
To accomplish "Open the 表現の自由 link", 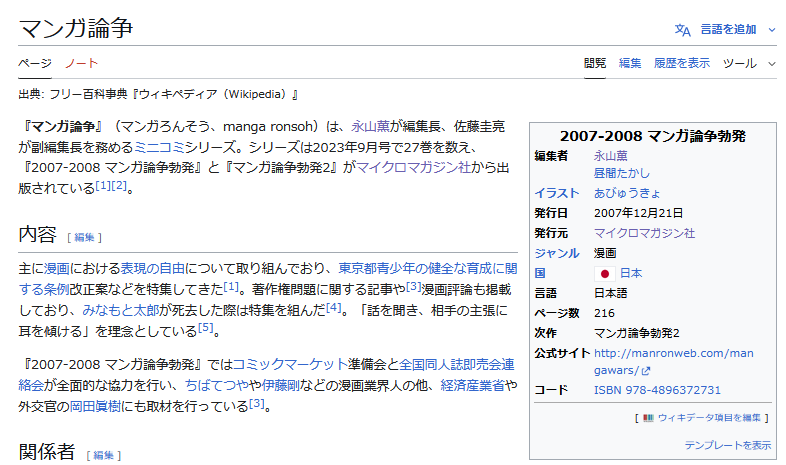I will pos(152,269).
